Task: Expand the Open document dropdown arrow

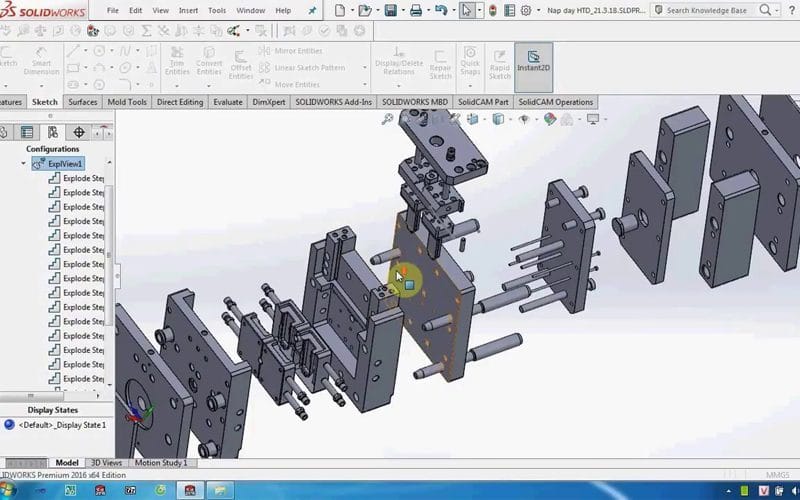Action: pos(378,10)
